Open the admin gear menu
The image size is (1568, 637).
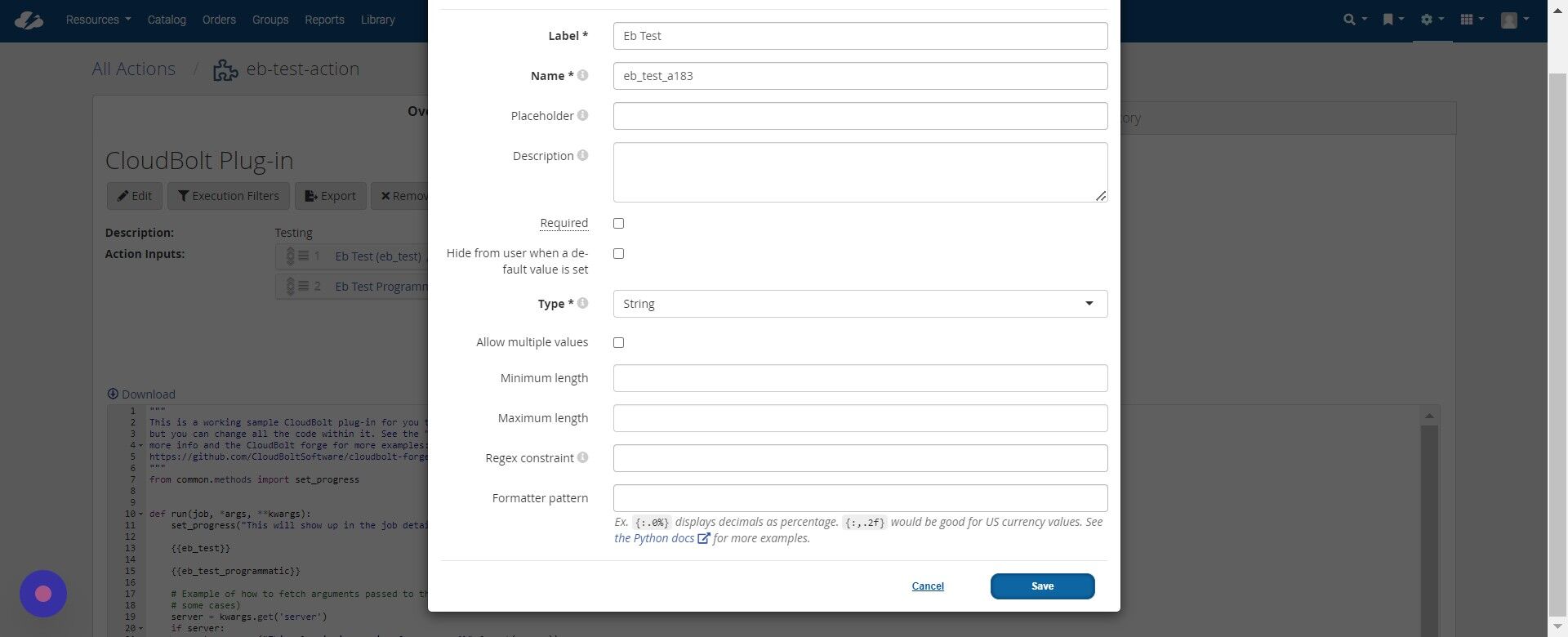1432,20
